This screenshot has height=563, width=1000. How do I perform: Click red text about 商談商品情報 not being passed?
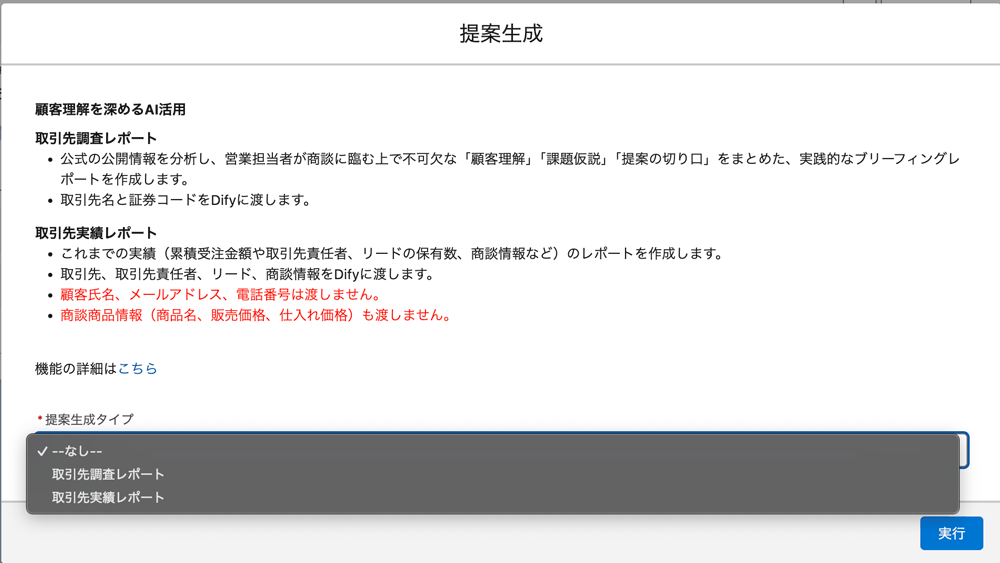click(256, 315)
